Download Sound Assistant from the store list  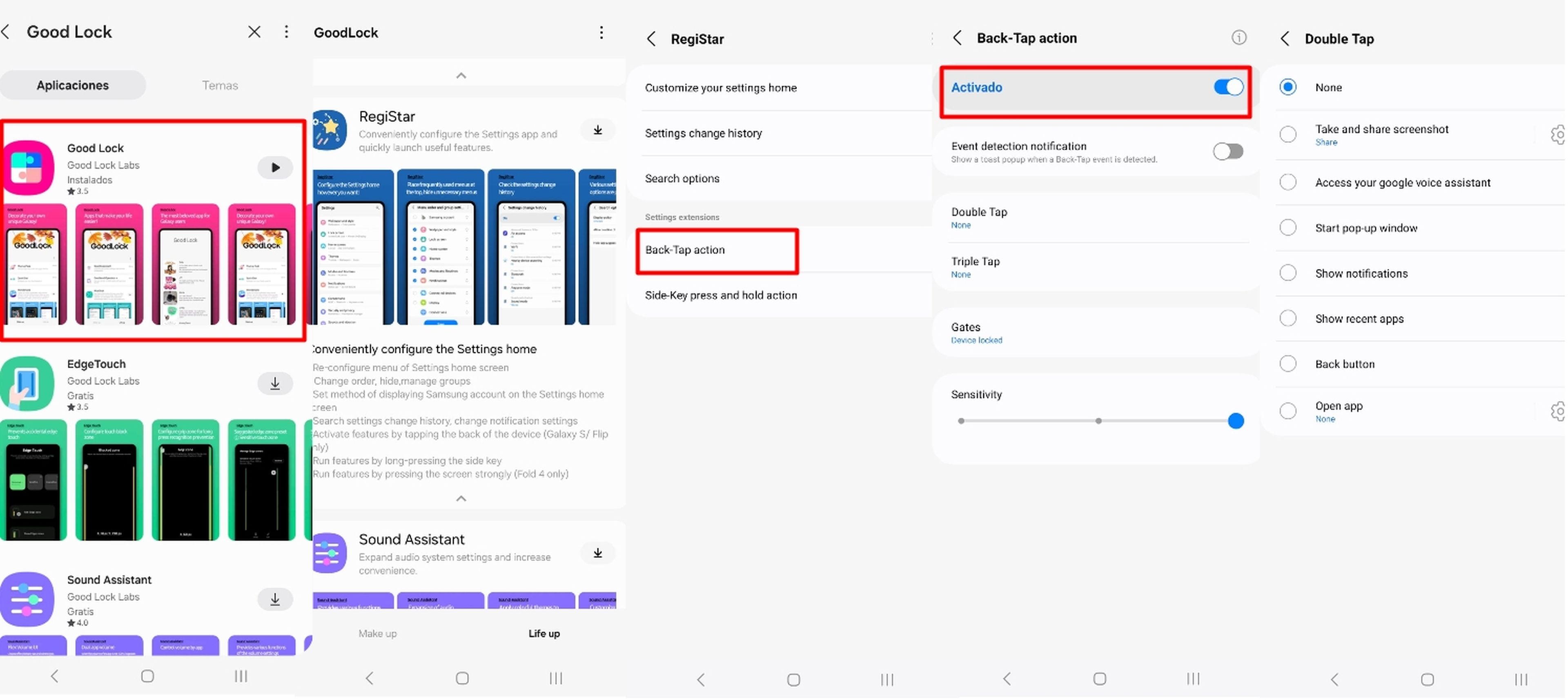pos(275,600)
